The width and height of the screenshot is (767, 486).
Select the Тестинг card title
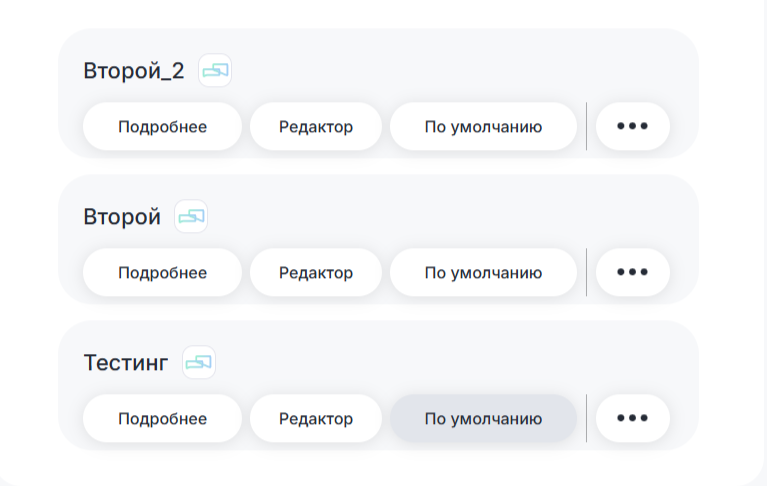click(126, 363)
